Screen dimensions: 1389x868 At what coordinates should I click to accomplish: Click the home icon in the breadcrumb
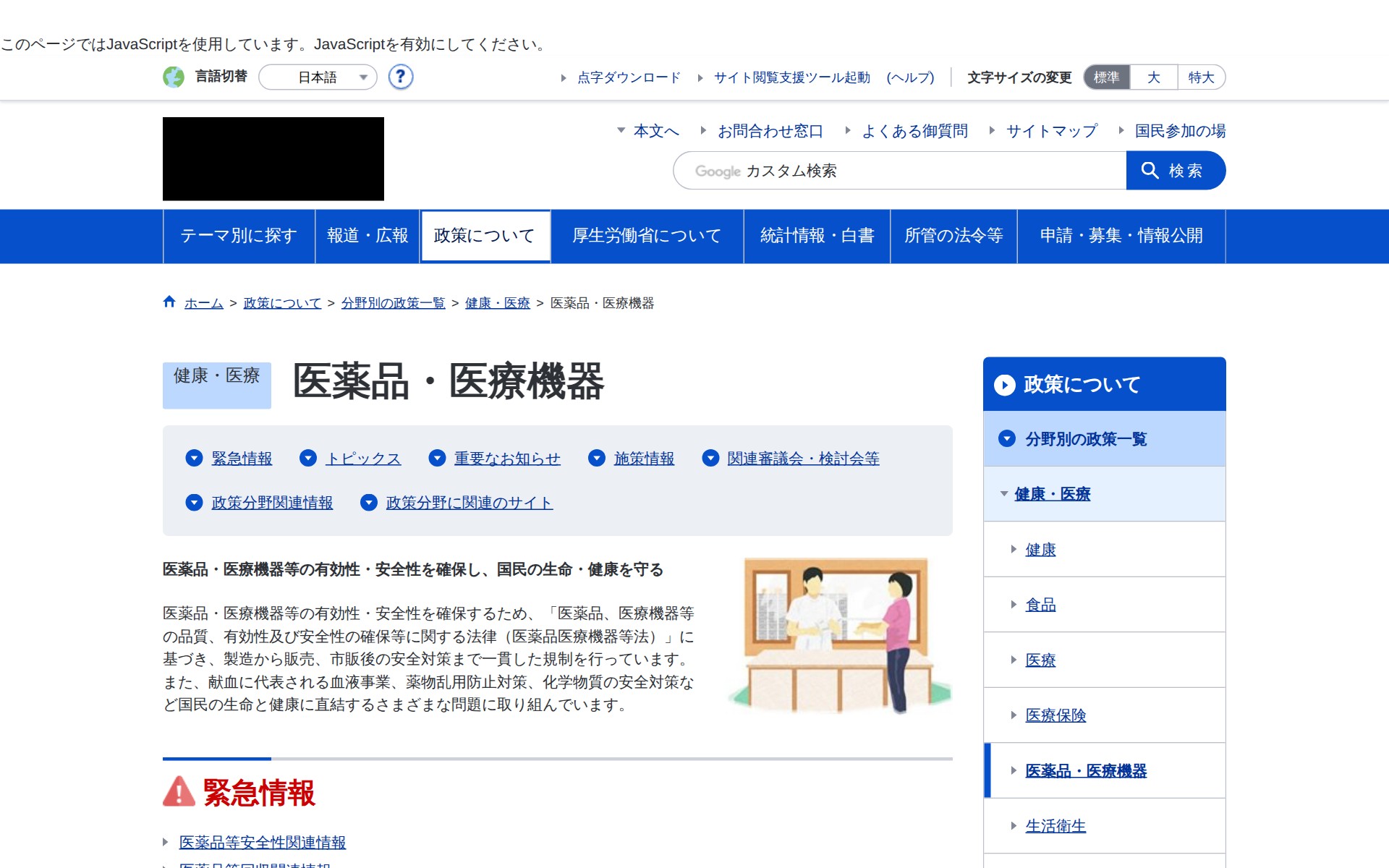tap(169, 302)
